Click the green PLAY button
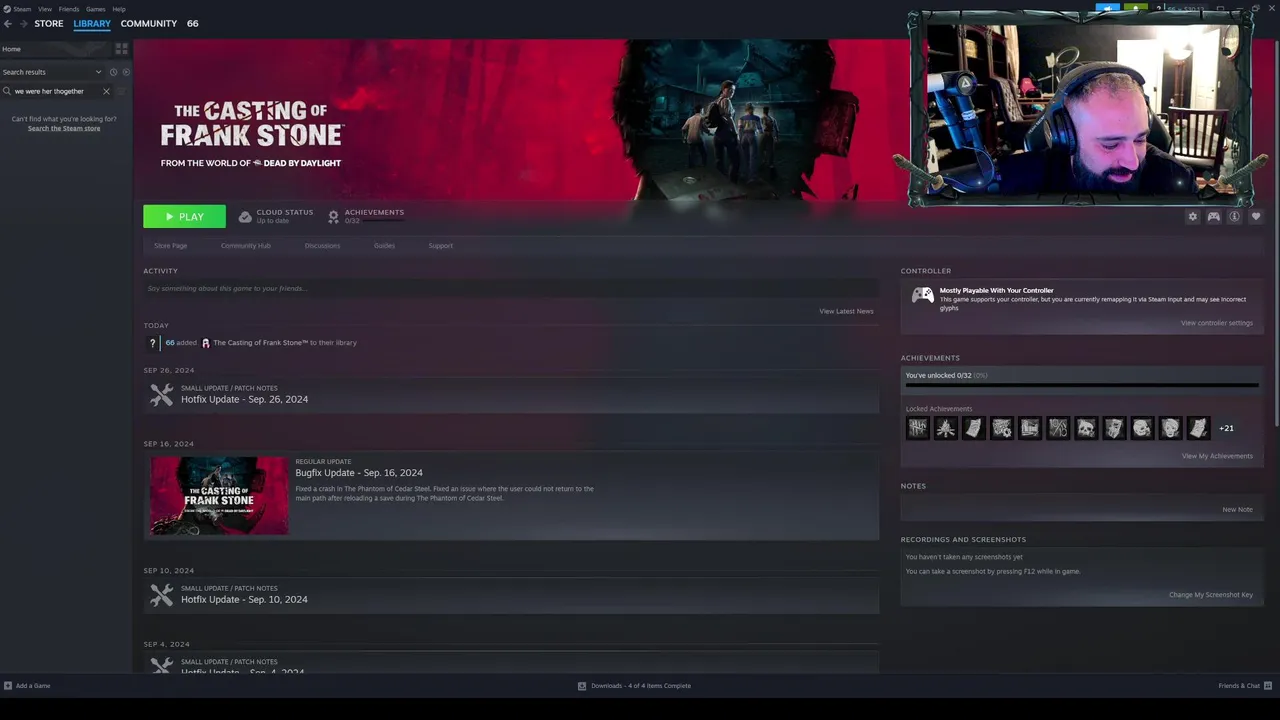This screenshot has width=1280, height=720. 184,216
